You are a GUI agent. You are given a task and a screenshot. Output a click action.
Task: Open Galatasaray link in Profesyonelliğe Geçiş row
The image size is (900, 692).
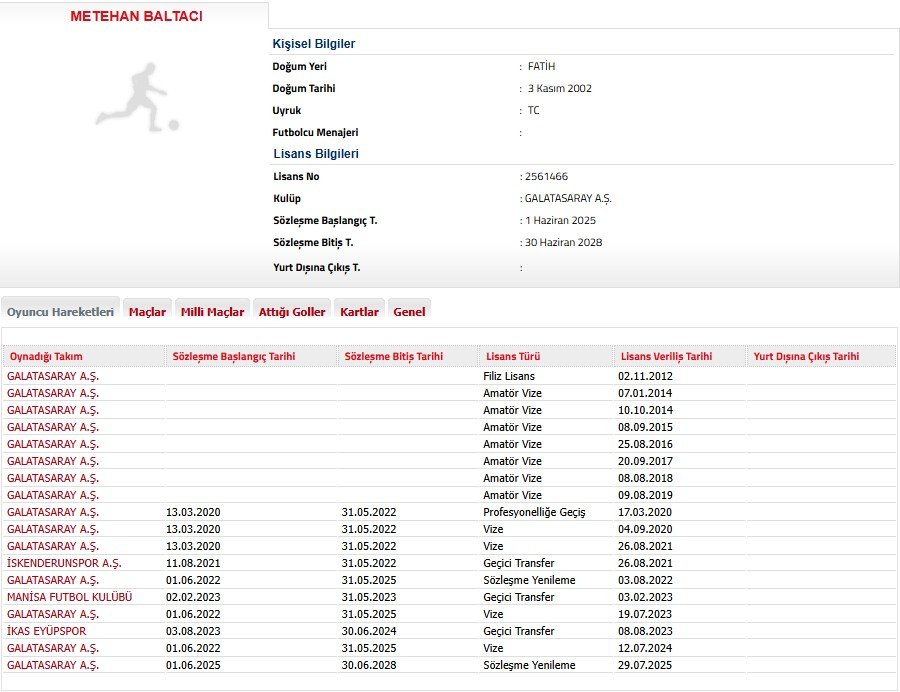coord(53,512)
